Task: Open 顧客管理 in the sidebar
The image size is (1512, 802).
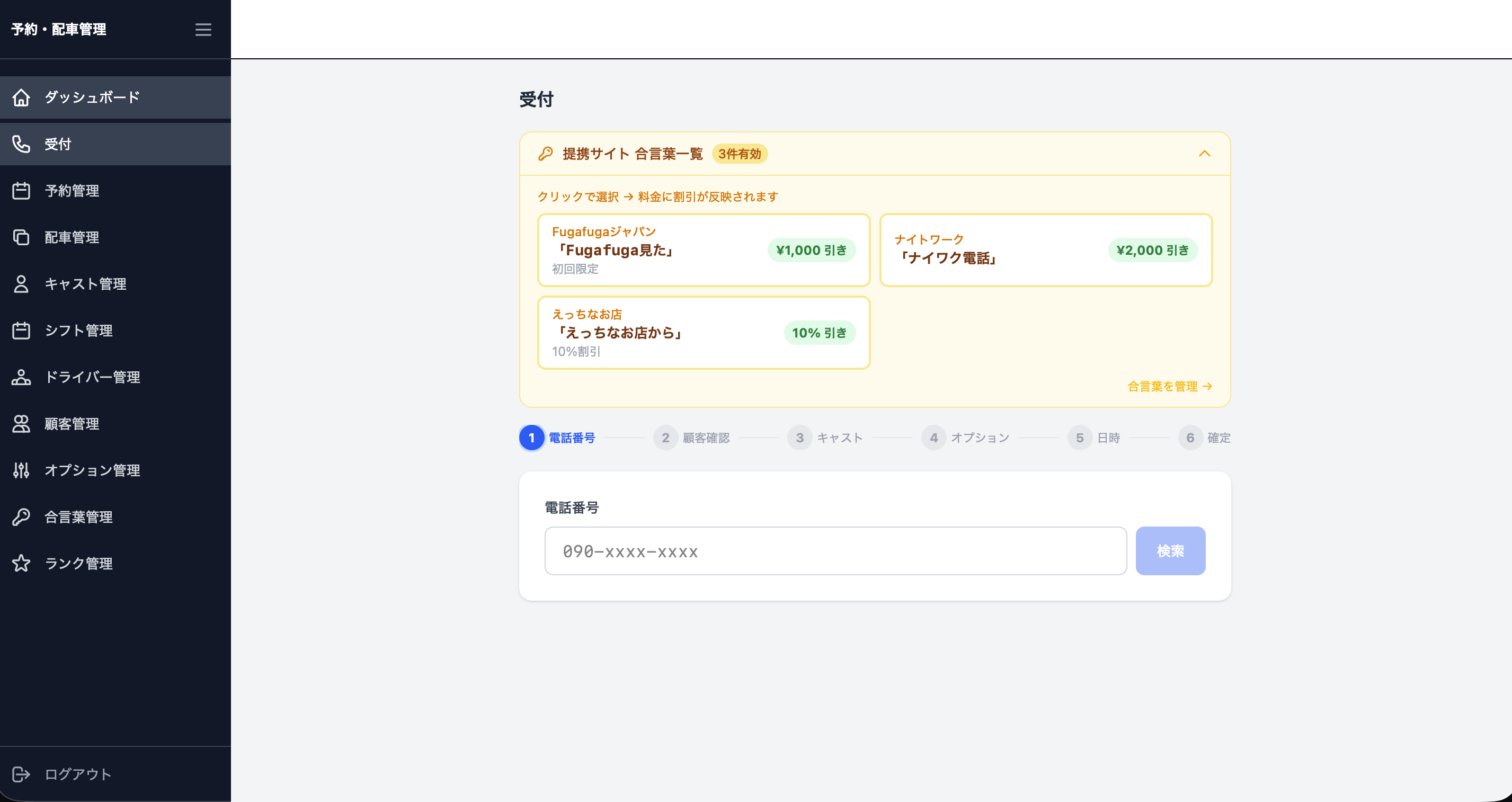Action: click(x=115, y=424)
